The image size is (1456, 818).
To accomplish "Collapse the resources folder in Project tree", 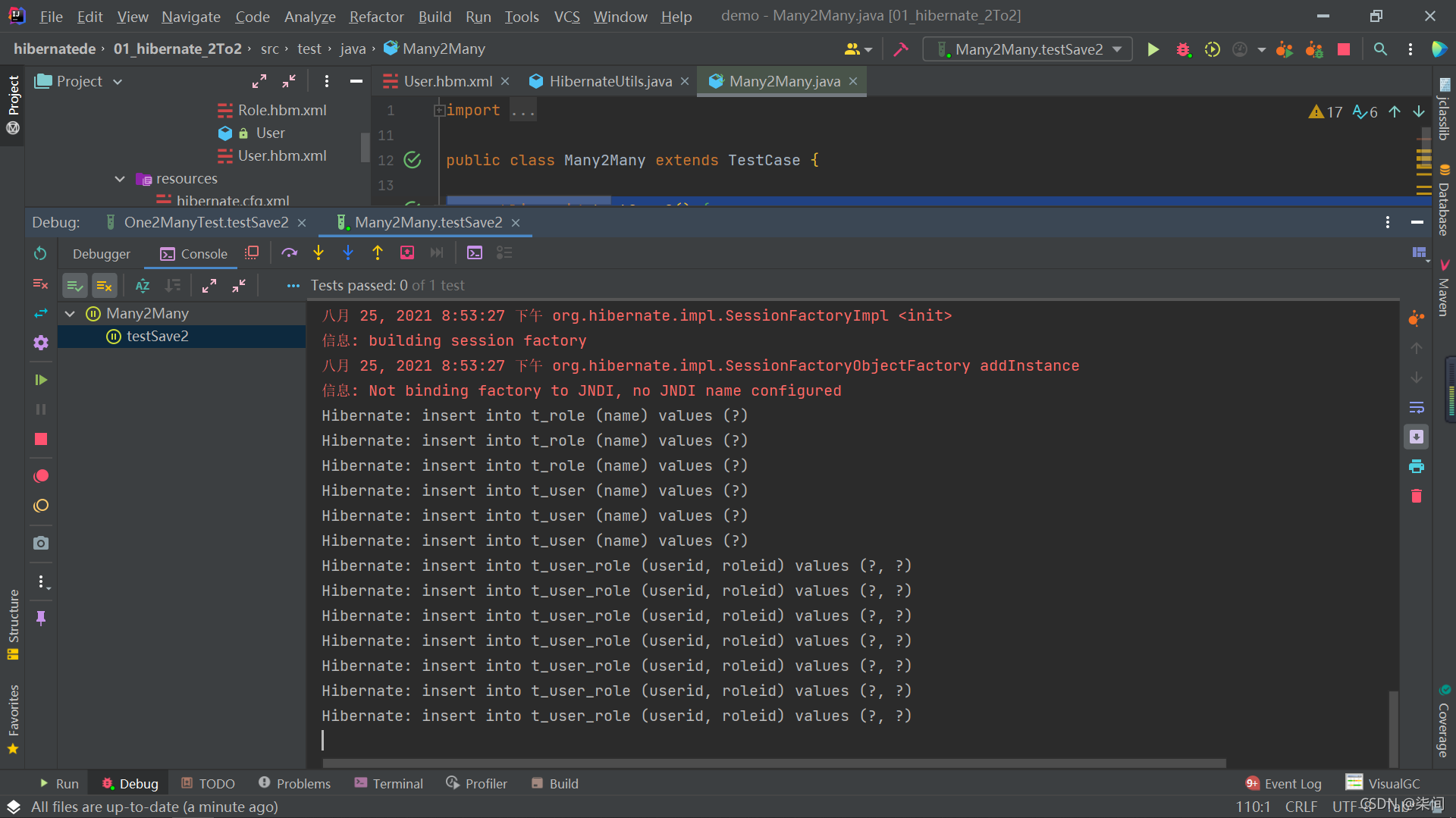I will point(120,179).
